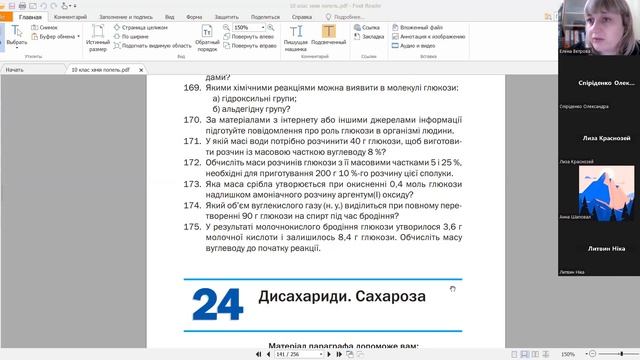Select Страница целиком fit page option
Screen dimensions: 640x360
pyautogui.click(x=141, y=27)
